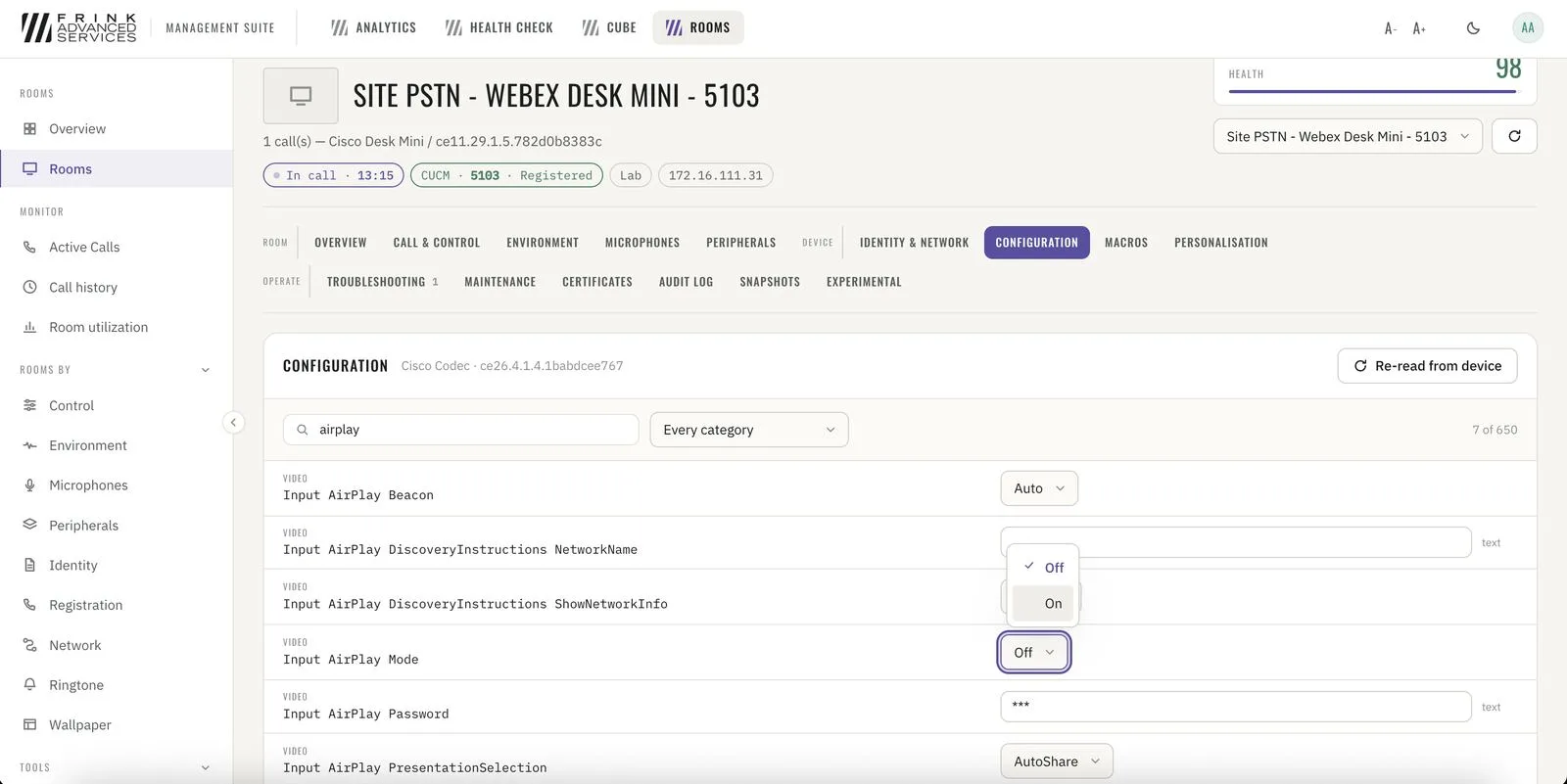This screenshot has width=1567, height=784.
Task: Open the Troubleshooting tab
Action: (382, 282)
